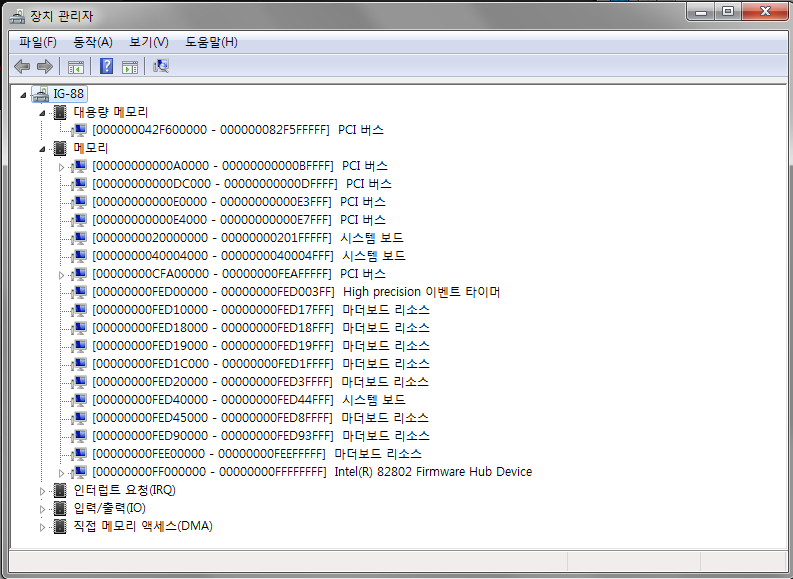The height and width of the screenshot is (579, 793).
Task: Open the Help question mark toolbar icon
Action: 106,66
